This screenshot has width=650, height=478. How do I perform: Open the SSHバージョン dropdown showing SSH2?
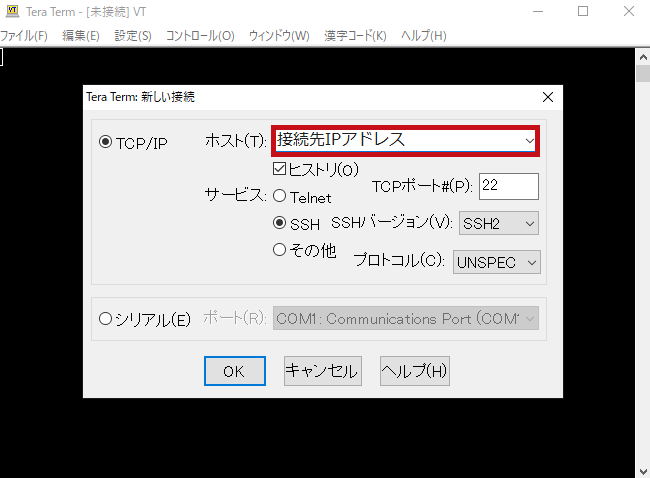(x=499, y=223)
